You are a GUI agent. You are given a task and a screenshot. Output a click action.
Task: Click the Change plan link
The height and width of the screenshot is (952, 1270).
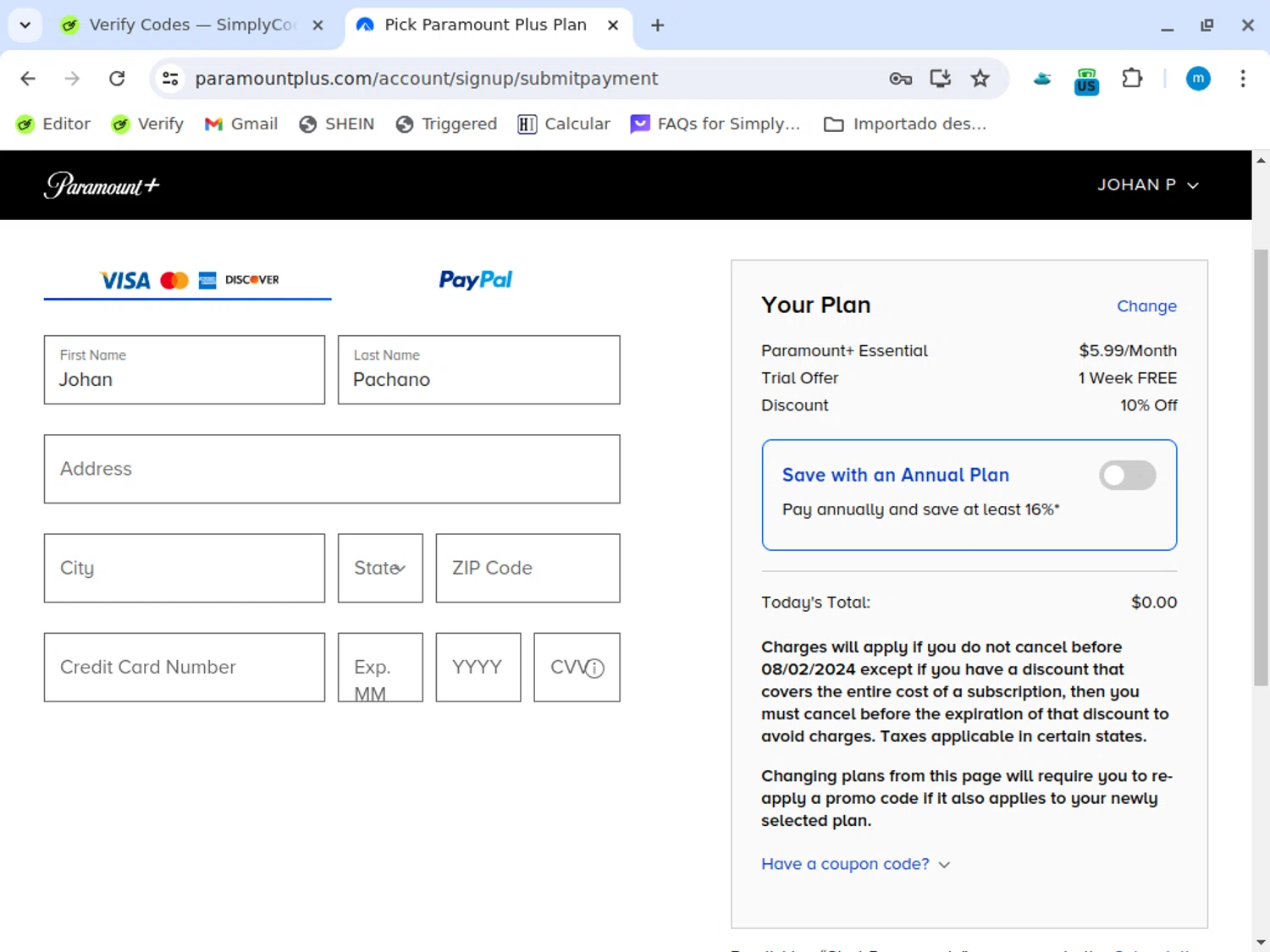tap(1146, 306)
